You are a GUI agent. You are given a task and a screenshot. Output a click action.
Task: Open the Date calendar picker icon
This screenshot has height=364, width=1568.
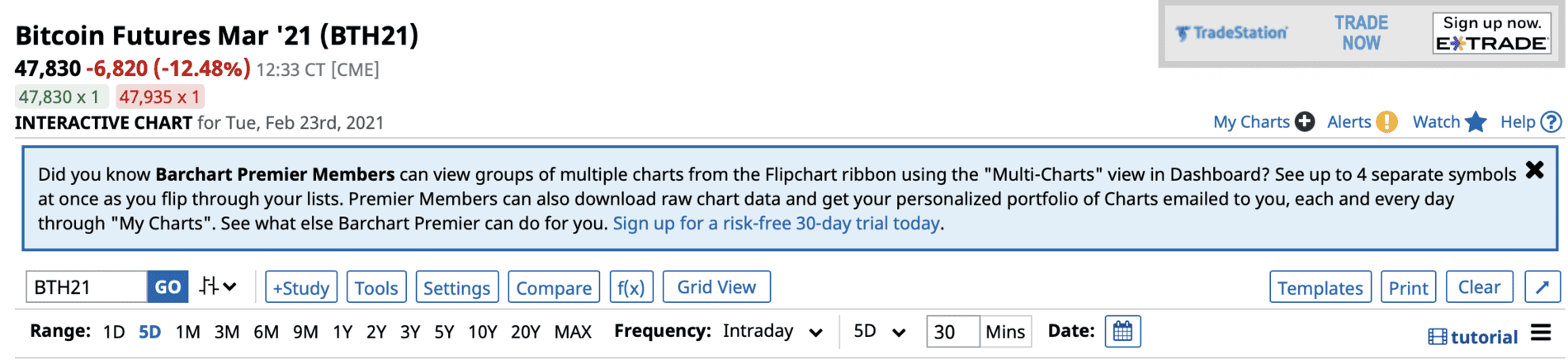pyautogui.click(x=1122, y=332)
